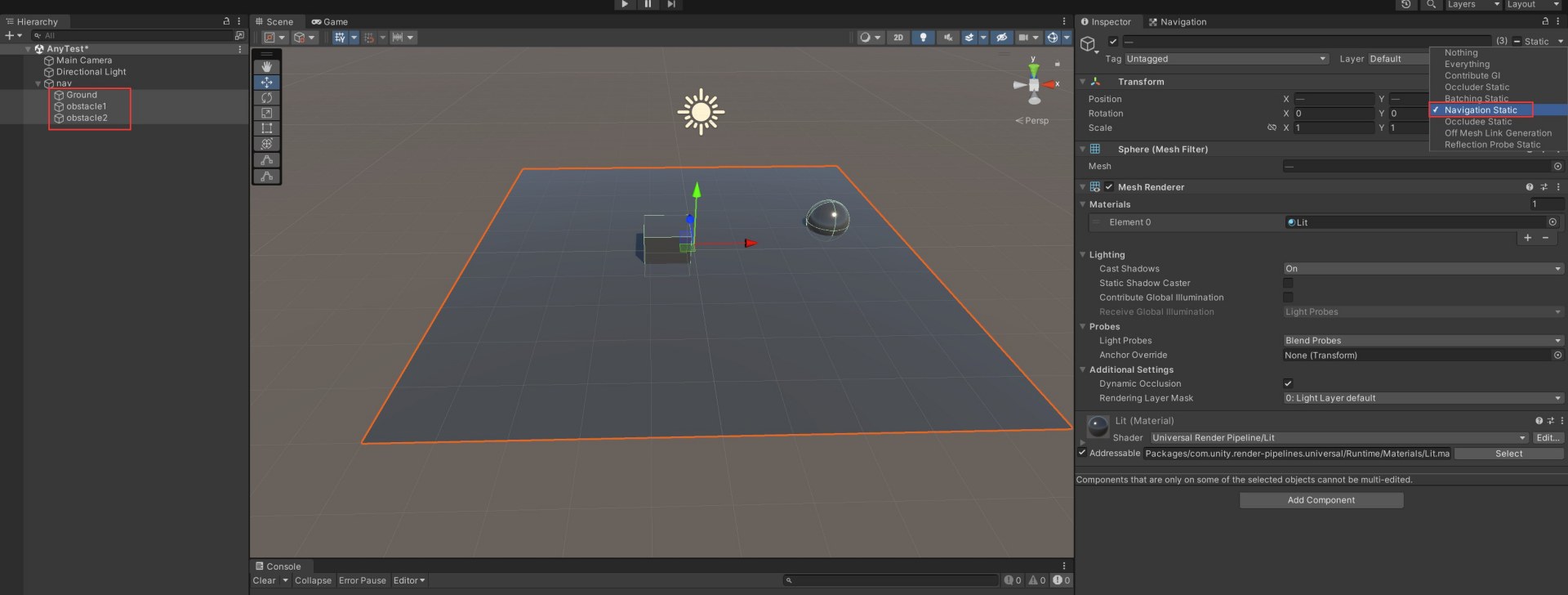This screenshot has height=595, width=1568.
Task: Toggle the Dynamic Occlusion checkbox
Action: pyautogui.click(x=1288, y=383)
